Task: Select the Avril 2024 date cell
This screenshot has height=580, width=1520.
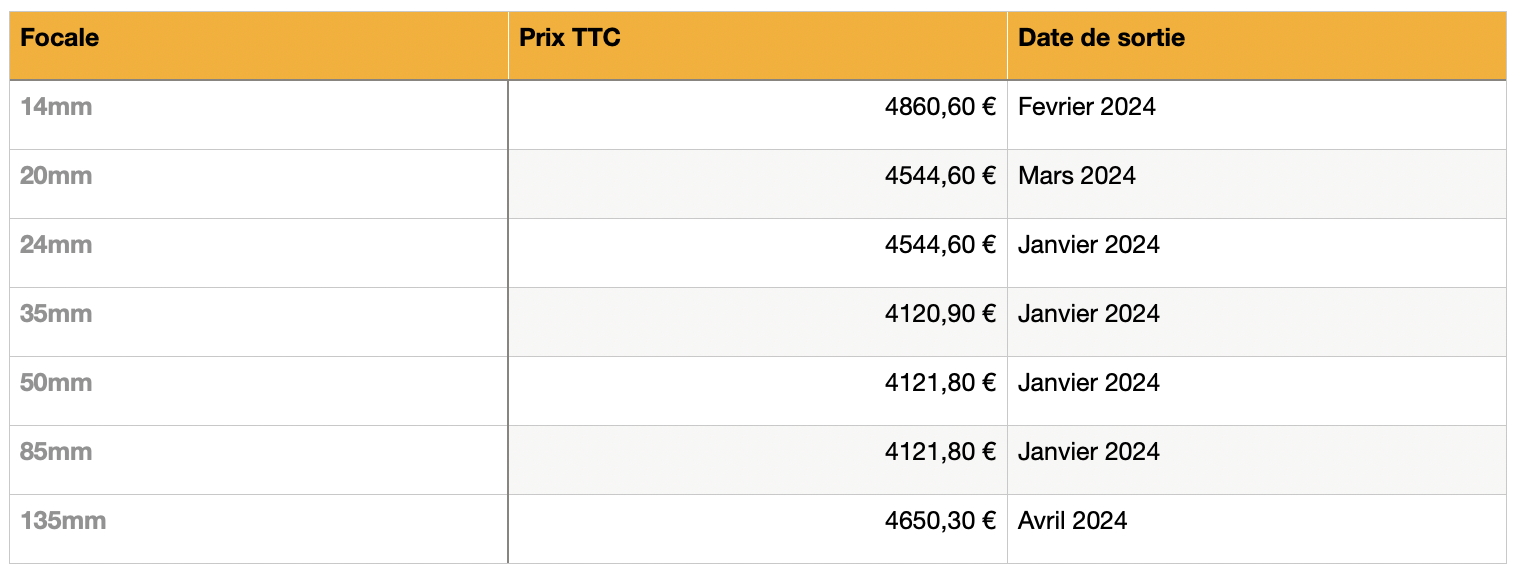Action: [x=1073, y=521]
